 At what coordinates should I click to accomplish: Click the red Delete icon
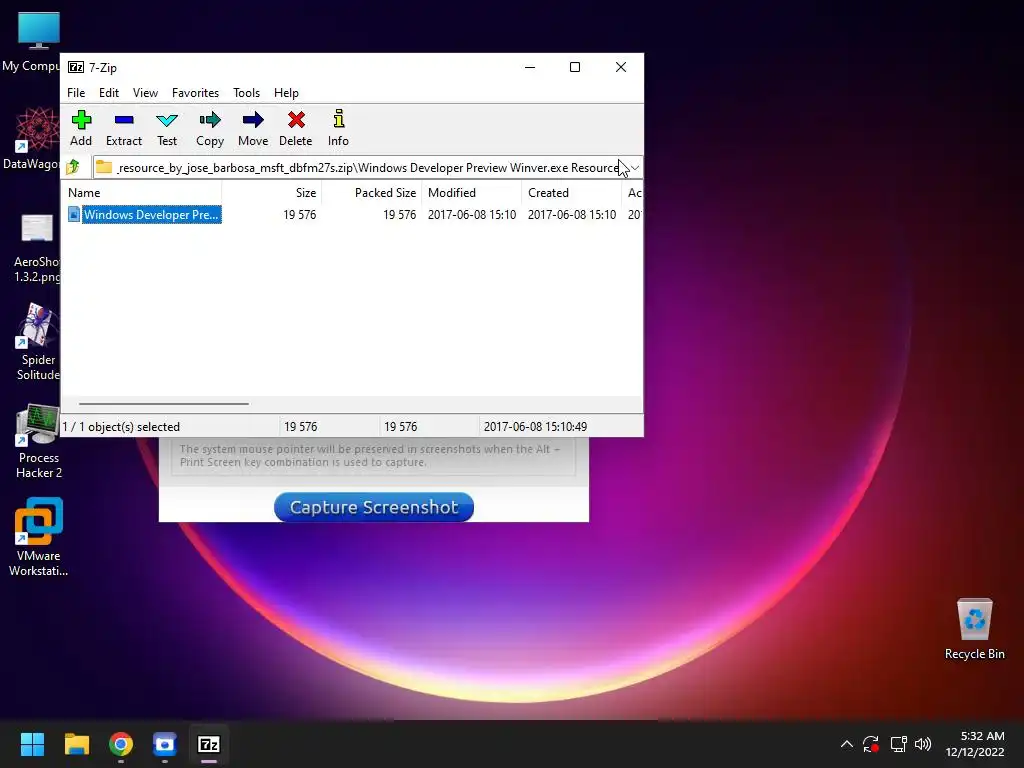coord(296,120)
